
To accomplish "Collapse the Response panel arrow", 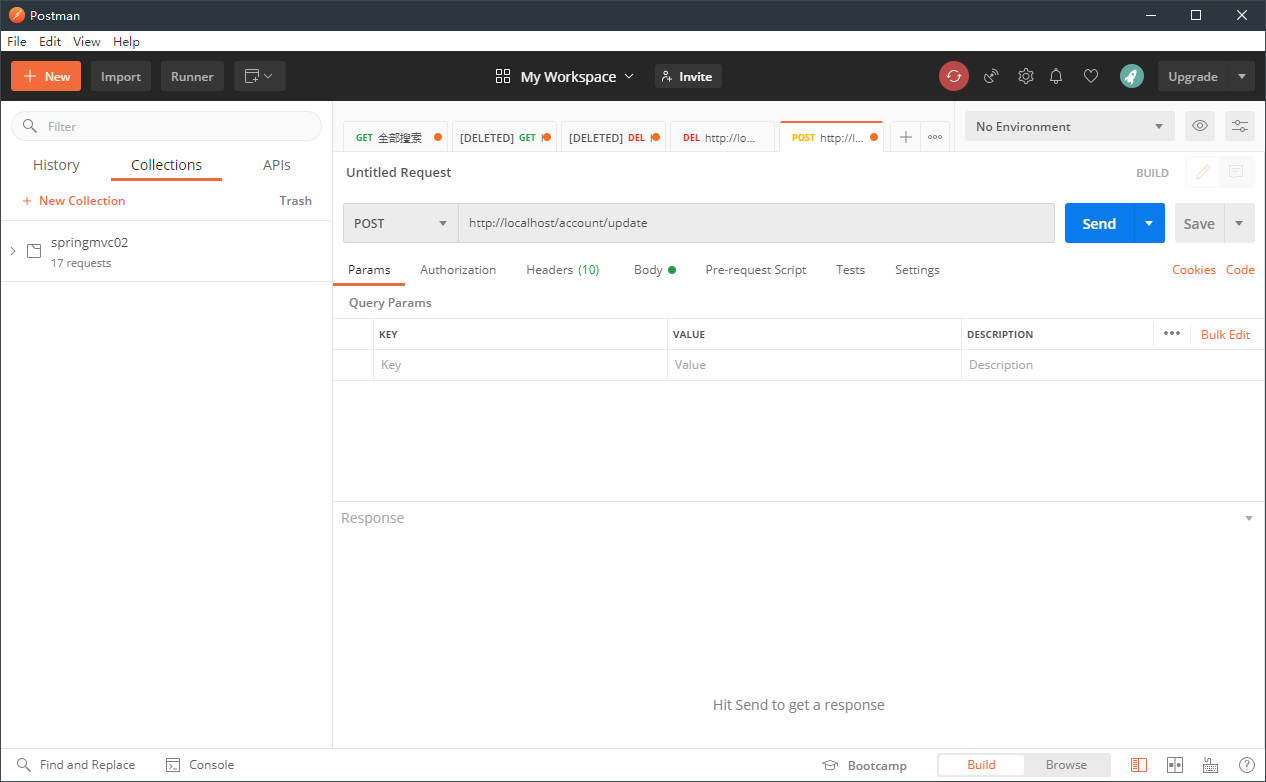I will [1248, 518].
